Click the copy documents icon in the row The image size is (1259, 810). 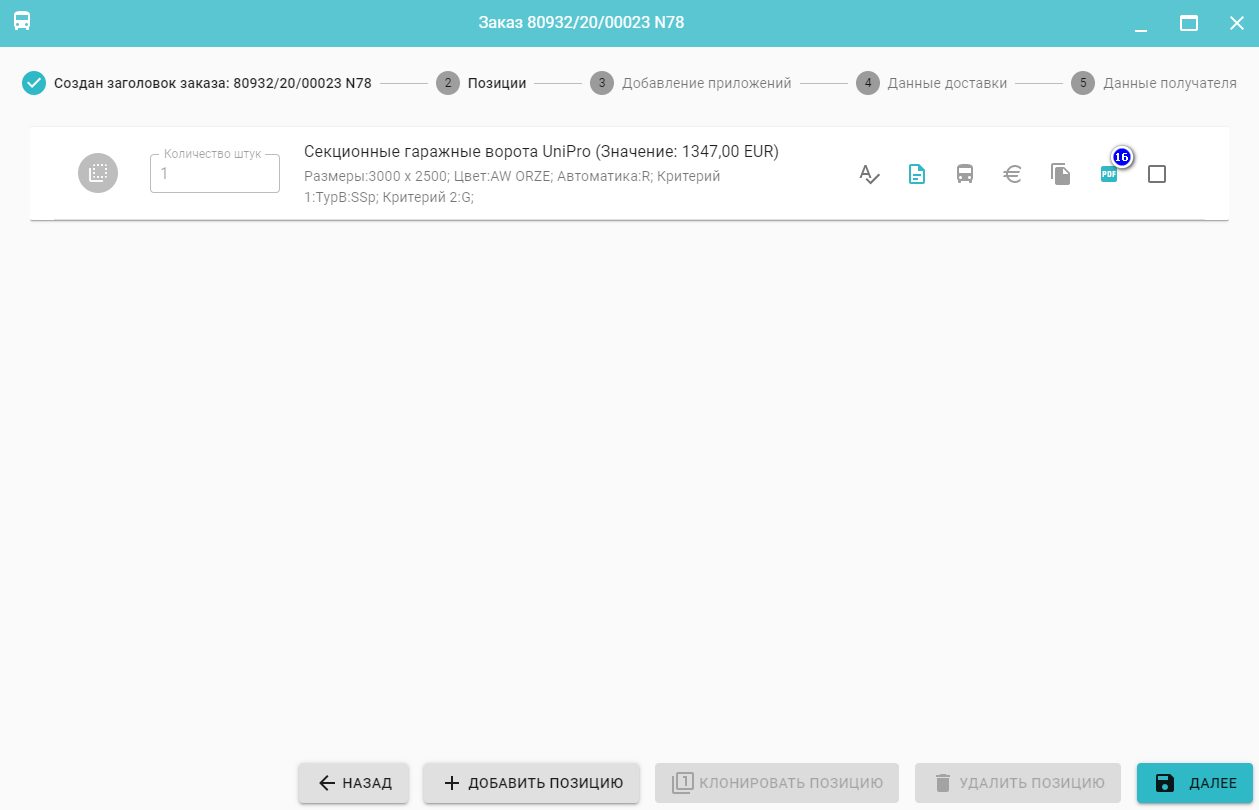point(1060,174)
